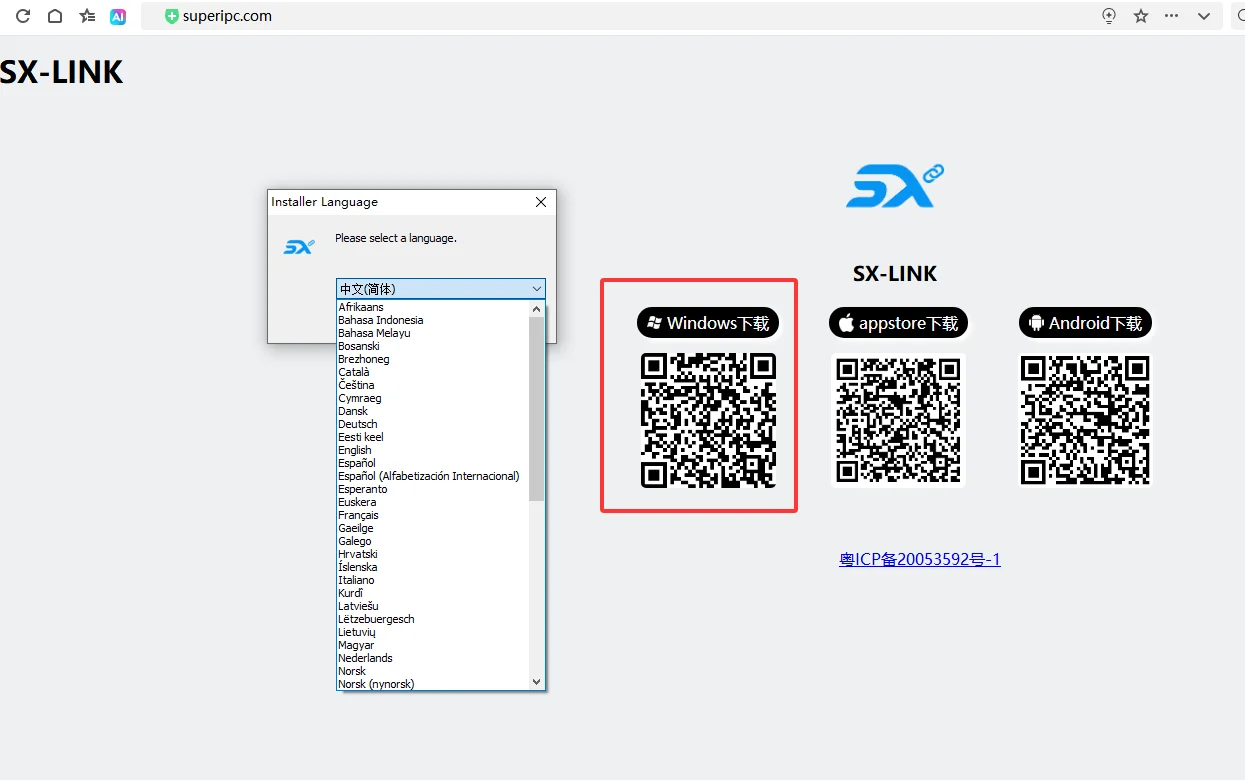Select Brezhoneg from the language list
The image size is (1245, 780).
(432, 359)
